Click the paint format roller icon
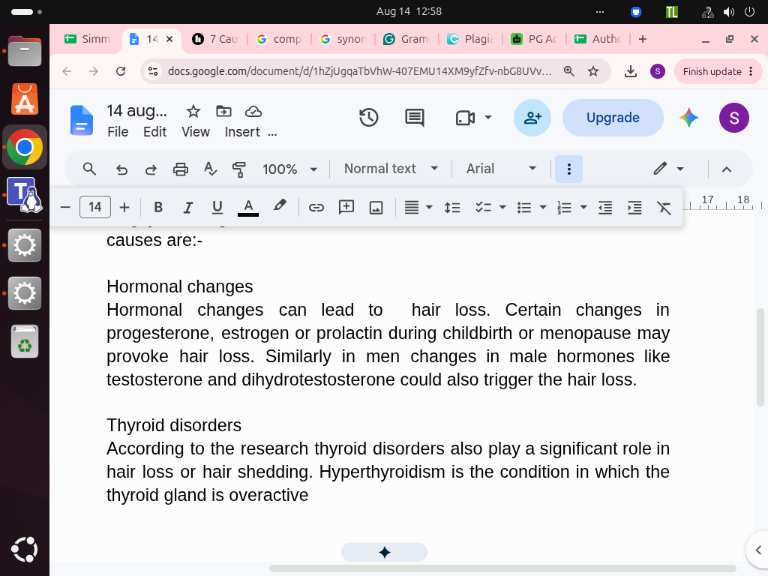The height and width of the screenshot is (576, 768). 239,169
